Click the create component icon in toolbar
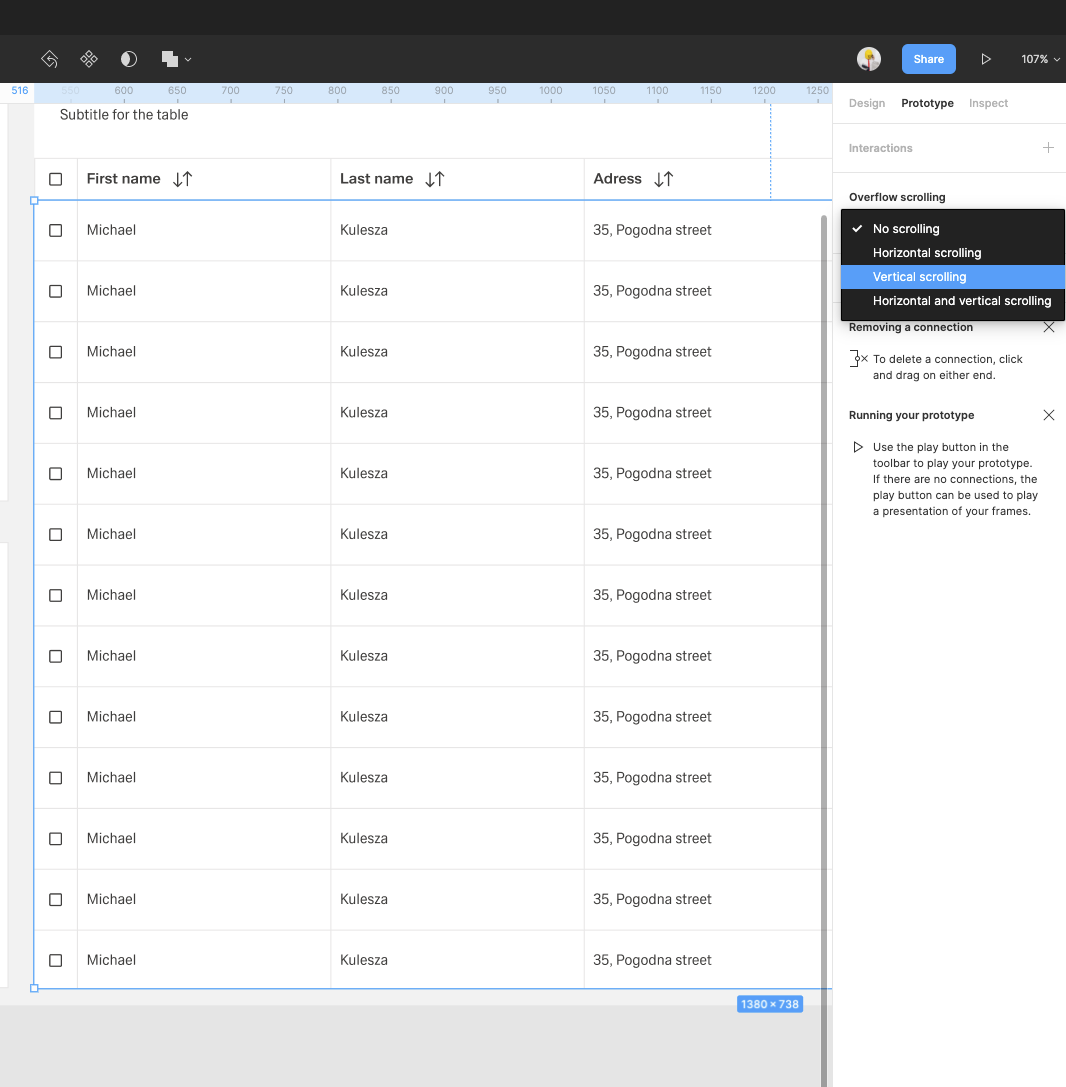This screenshot has width=1066, height=1087. coord(89,59)
